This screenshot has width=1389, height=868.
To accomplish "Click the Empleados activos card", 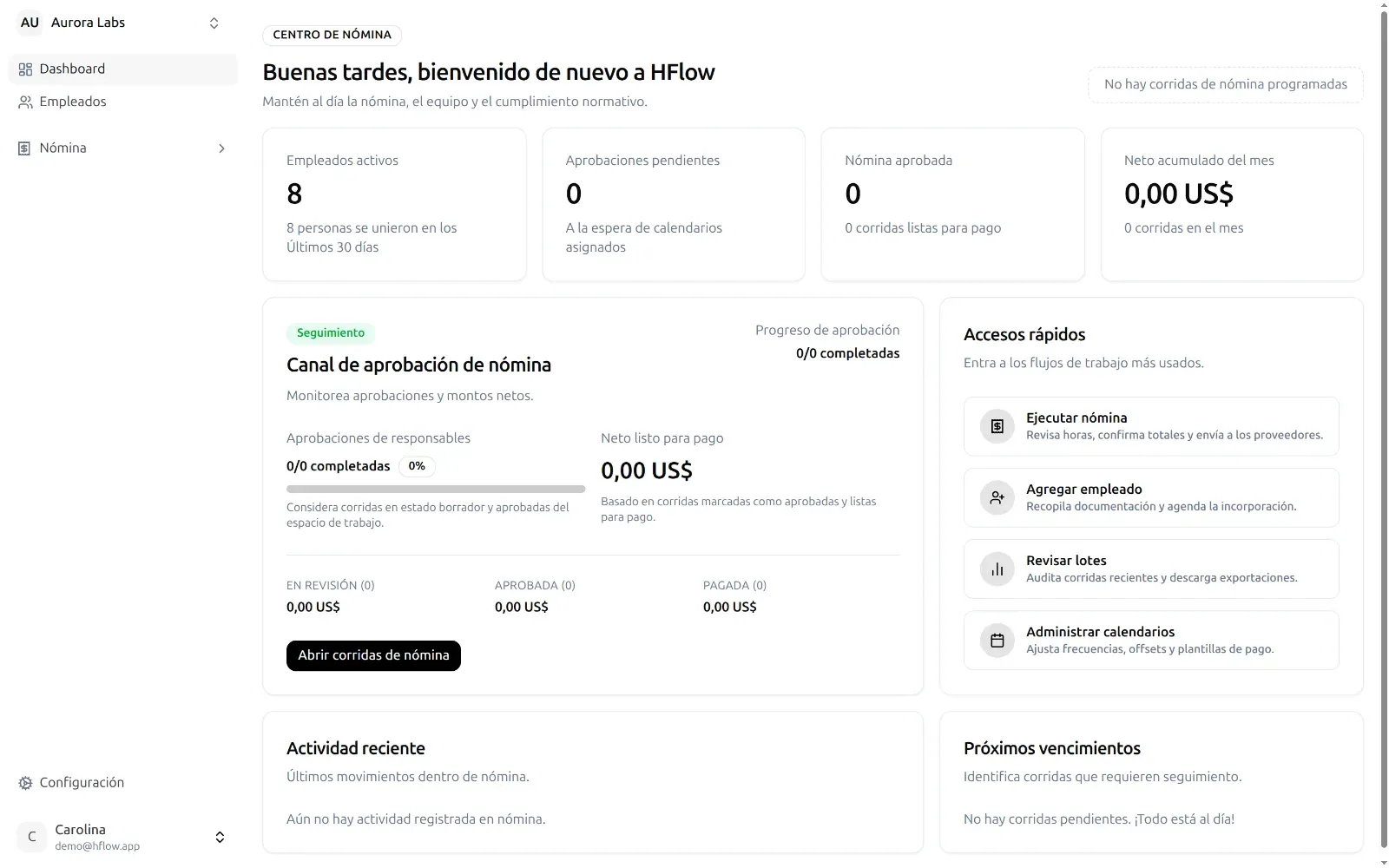I will pos(394,205).
